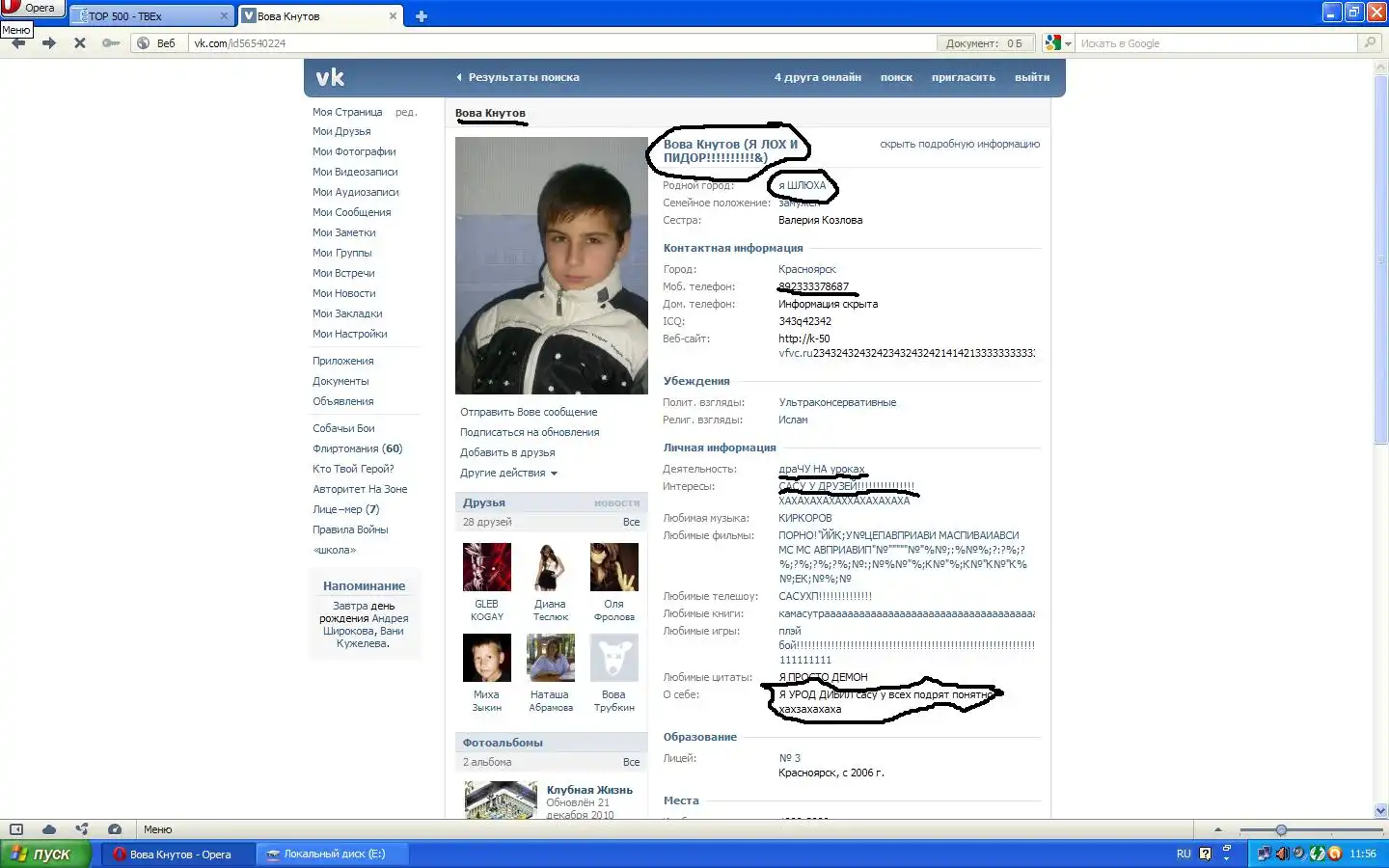The height and width of the screenshot is (868, 1389).
Task: Click the browser forward arrow button
Action: pos(49,43)
